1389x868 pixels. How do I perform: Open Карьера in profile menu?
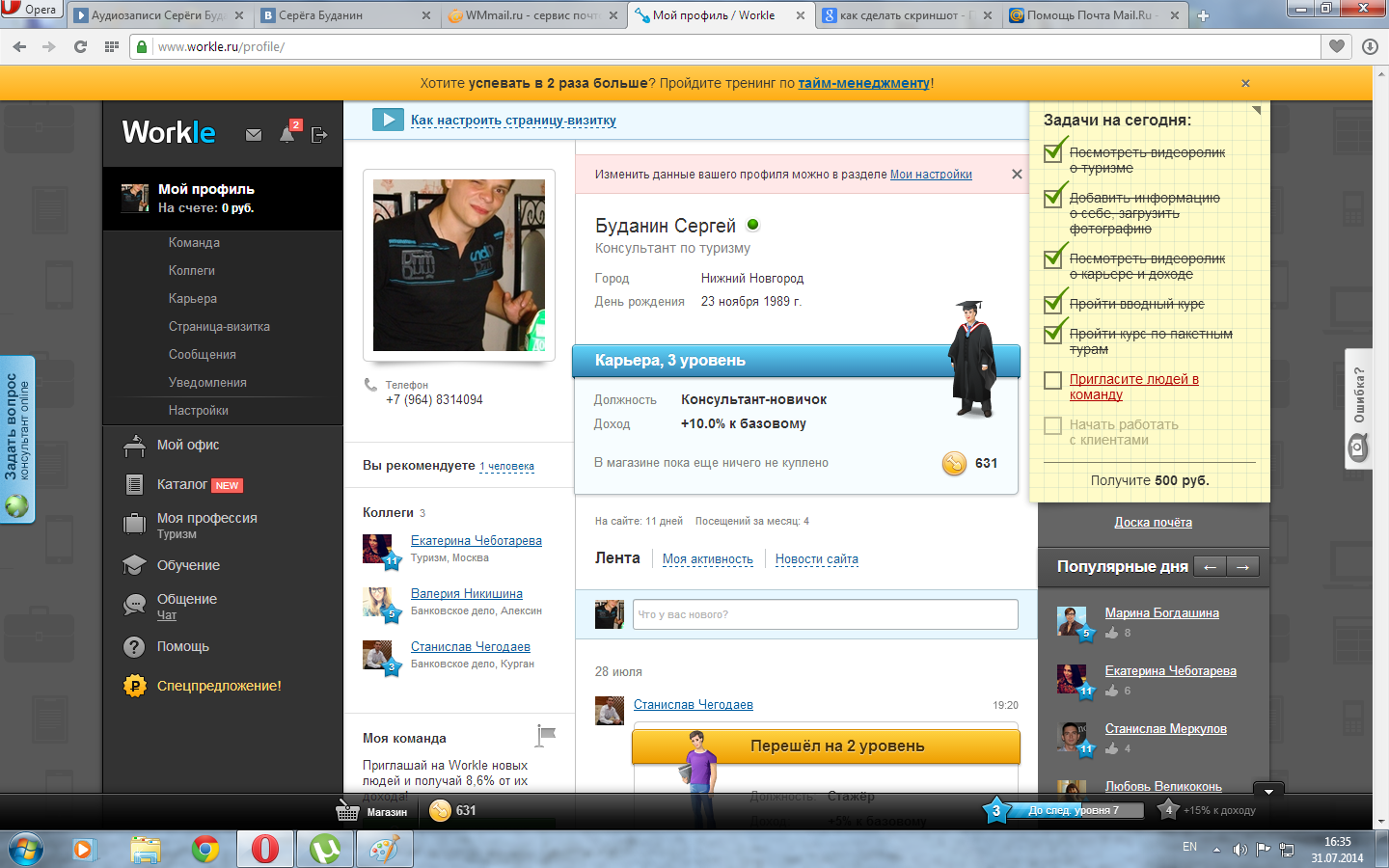tap(193, 299)
